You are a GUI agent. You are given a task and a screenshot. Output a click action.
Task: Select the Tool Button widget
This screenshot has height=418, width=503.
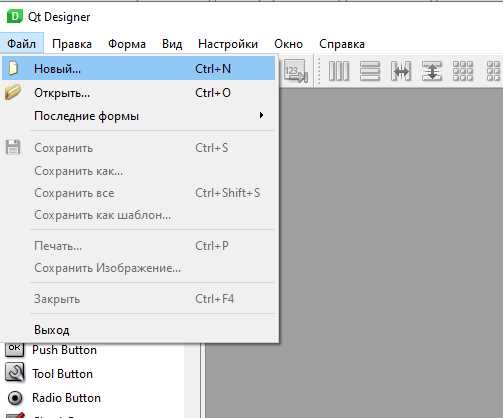(63, 374)
